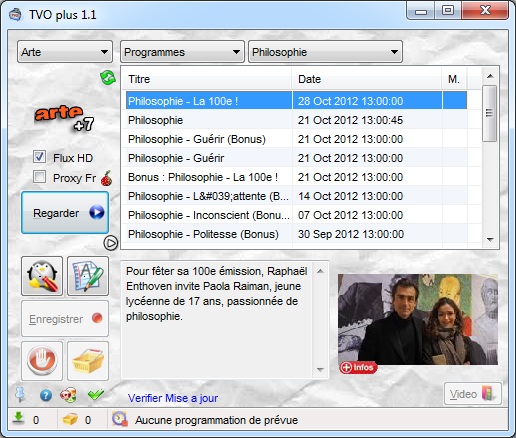Open the Arte channel dropdown

(x=65, y=52)
